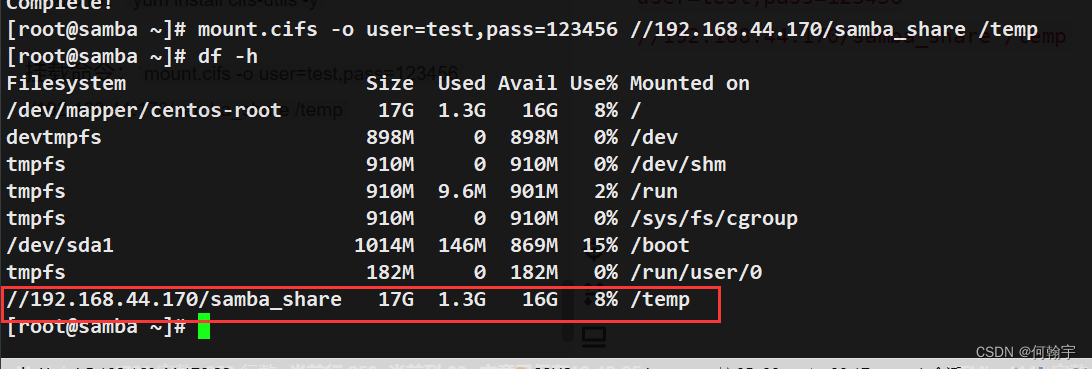Select the Size column header

click(390, 84)
